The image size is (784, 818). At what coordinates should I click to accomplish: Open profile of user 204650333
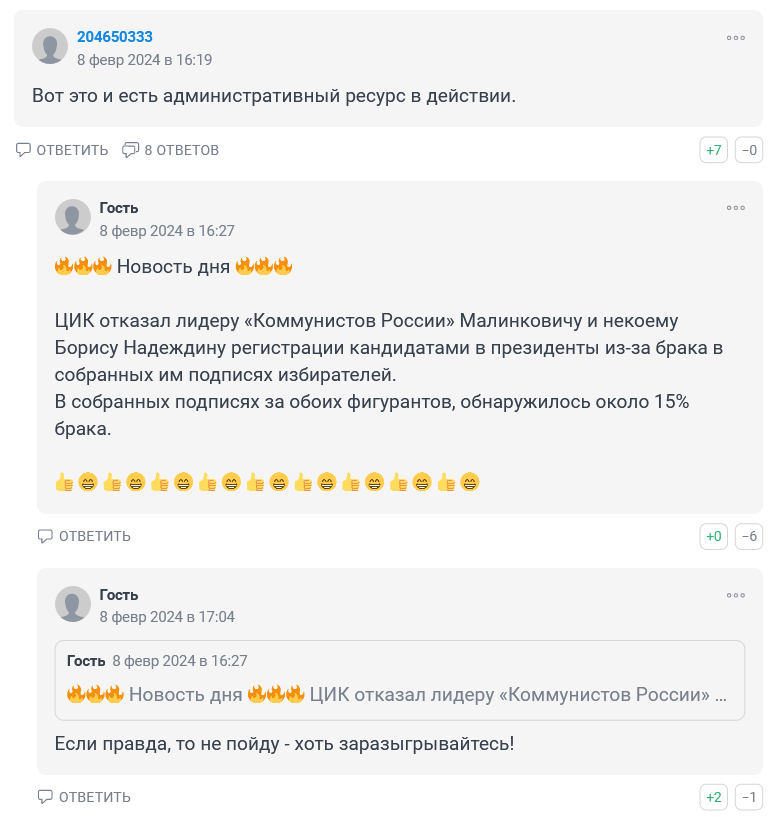click(x=114, y=37)
